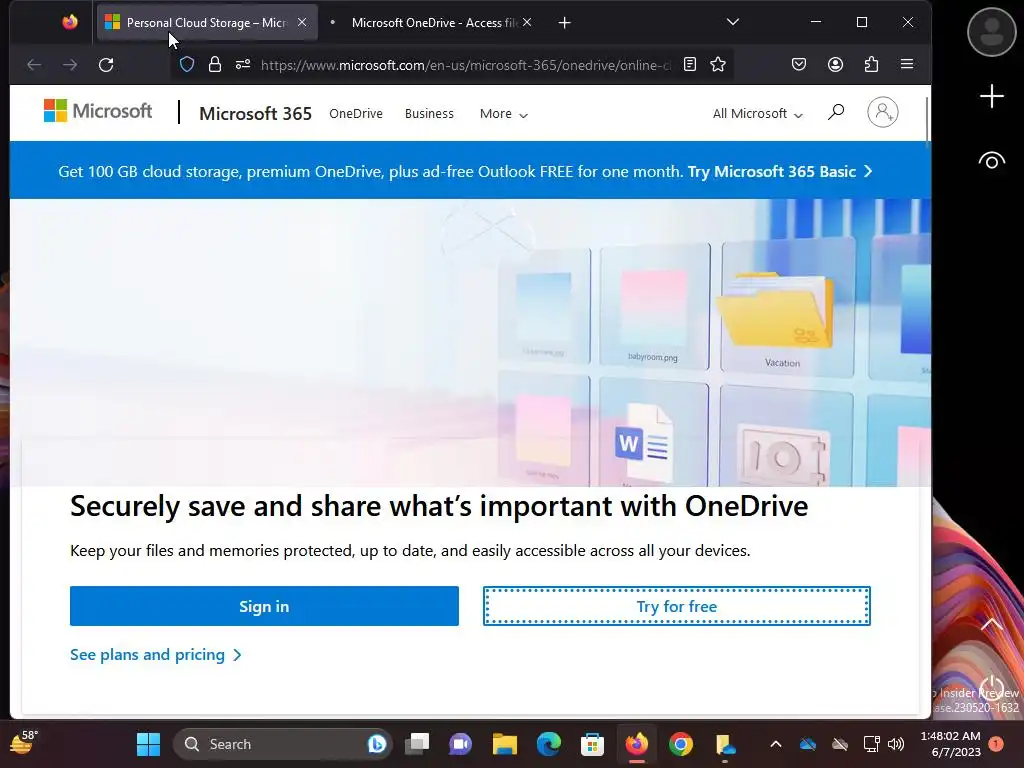Launch Microsoft Edge from taskbar
Viewport: 1024px width, 768px height.
pyautogui.click(x=549, y=744)
